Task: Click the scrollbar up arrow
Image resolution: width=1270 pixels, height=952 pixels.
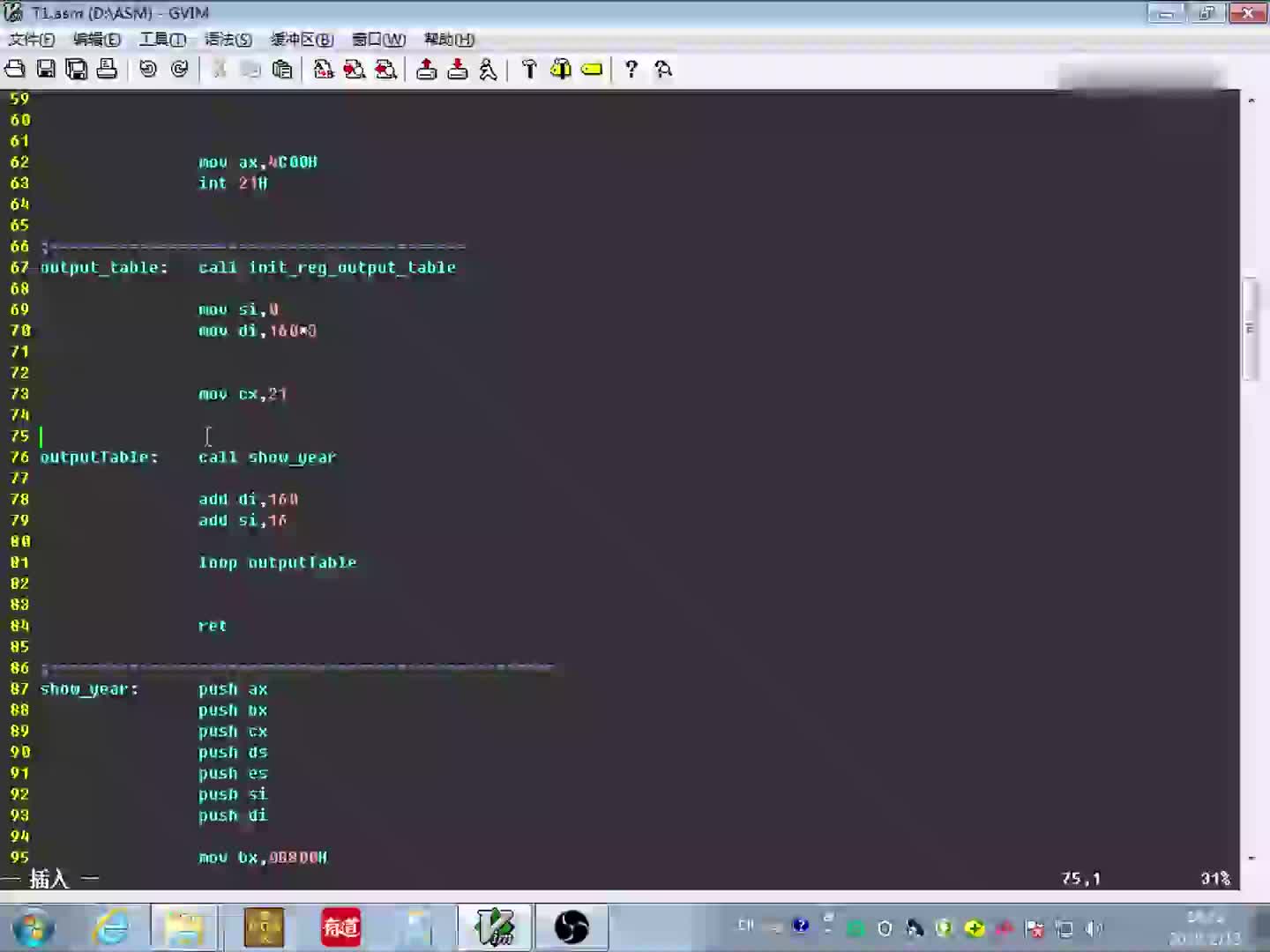Action: tap(1251, 100)
